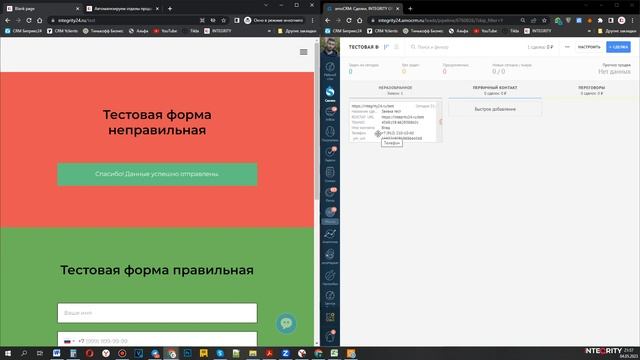Image resolution: width=640 pixels, height=360 pixels.
Task: Open the Inbox chats icon in amoCRM sidebar
Action: (330, 113)
